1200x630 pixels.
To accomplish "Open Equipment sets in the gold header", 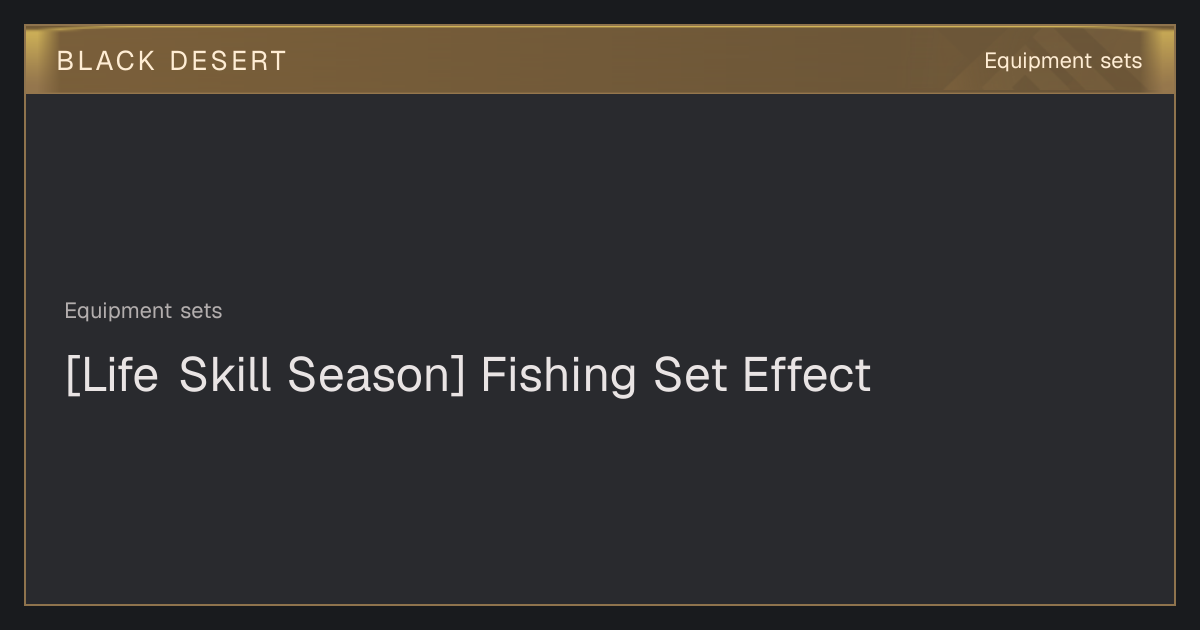I will click(1062, 61).
